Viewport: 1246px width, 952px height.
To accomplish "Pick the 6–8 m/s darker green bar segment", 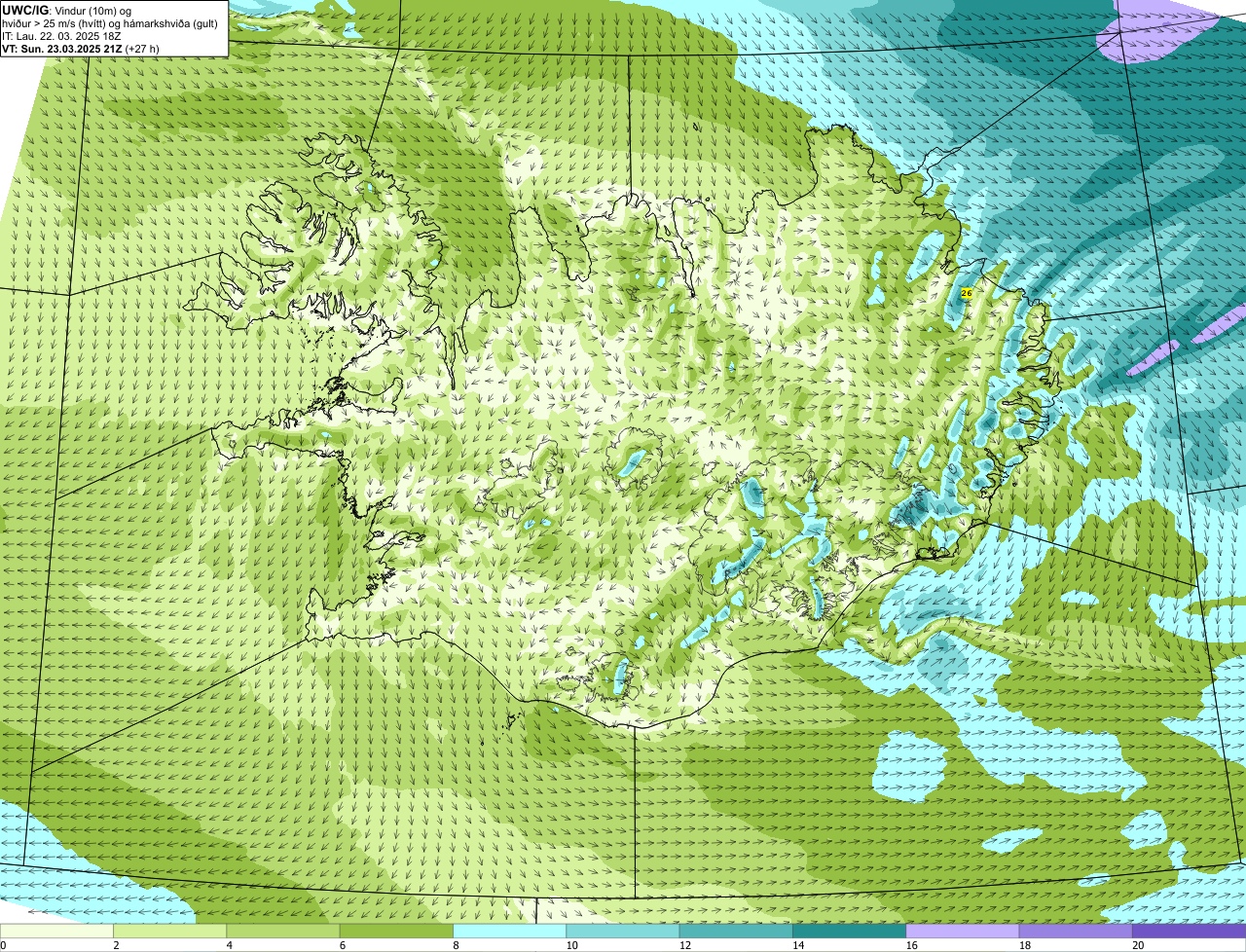I will point(396,932).
